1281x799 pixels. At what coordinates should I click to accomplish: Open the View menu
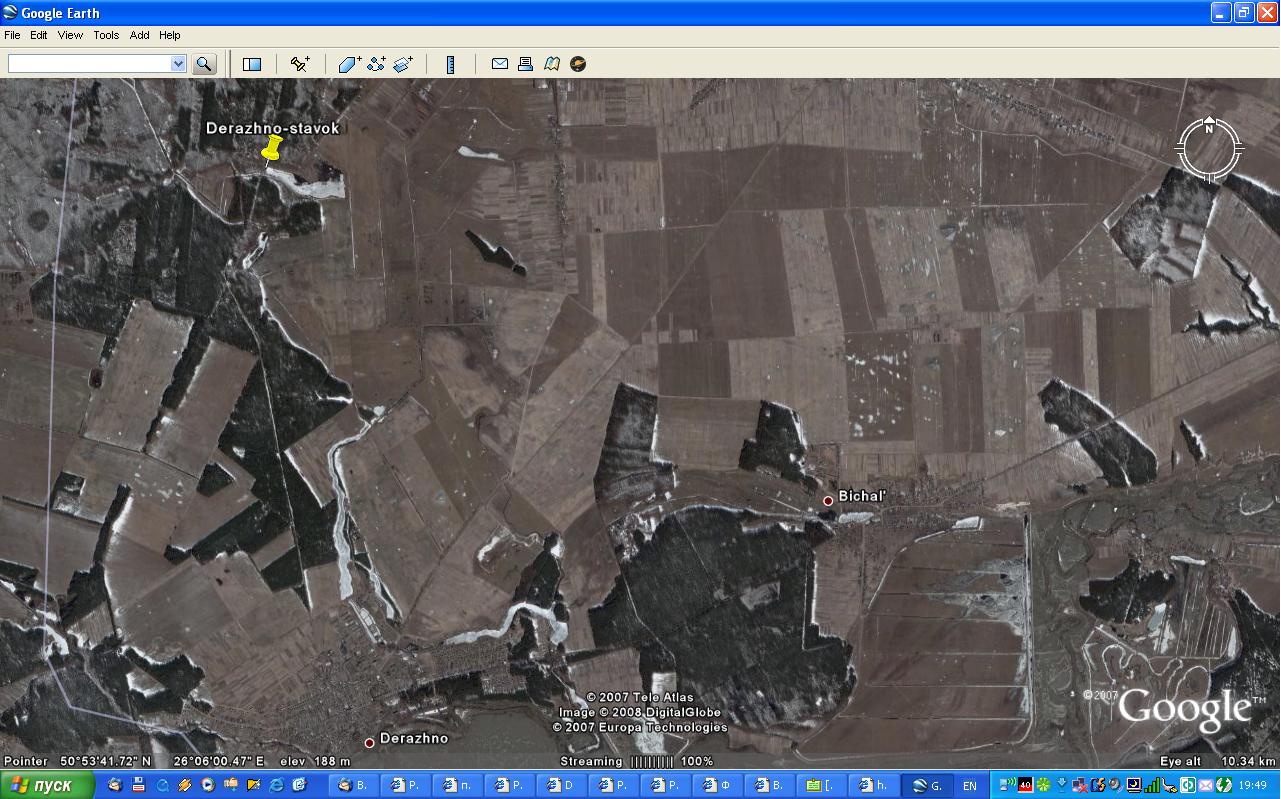[x=70, y=35]
